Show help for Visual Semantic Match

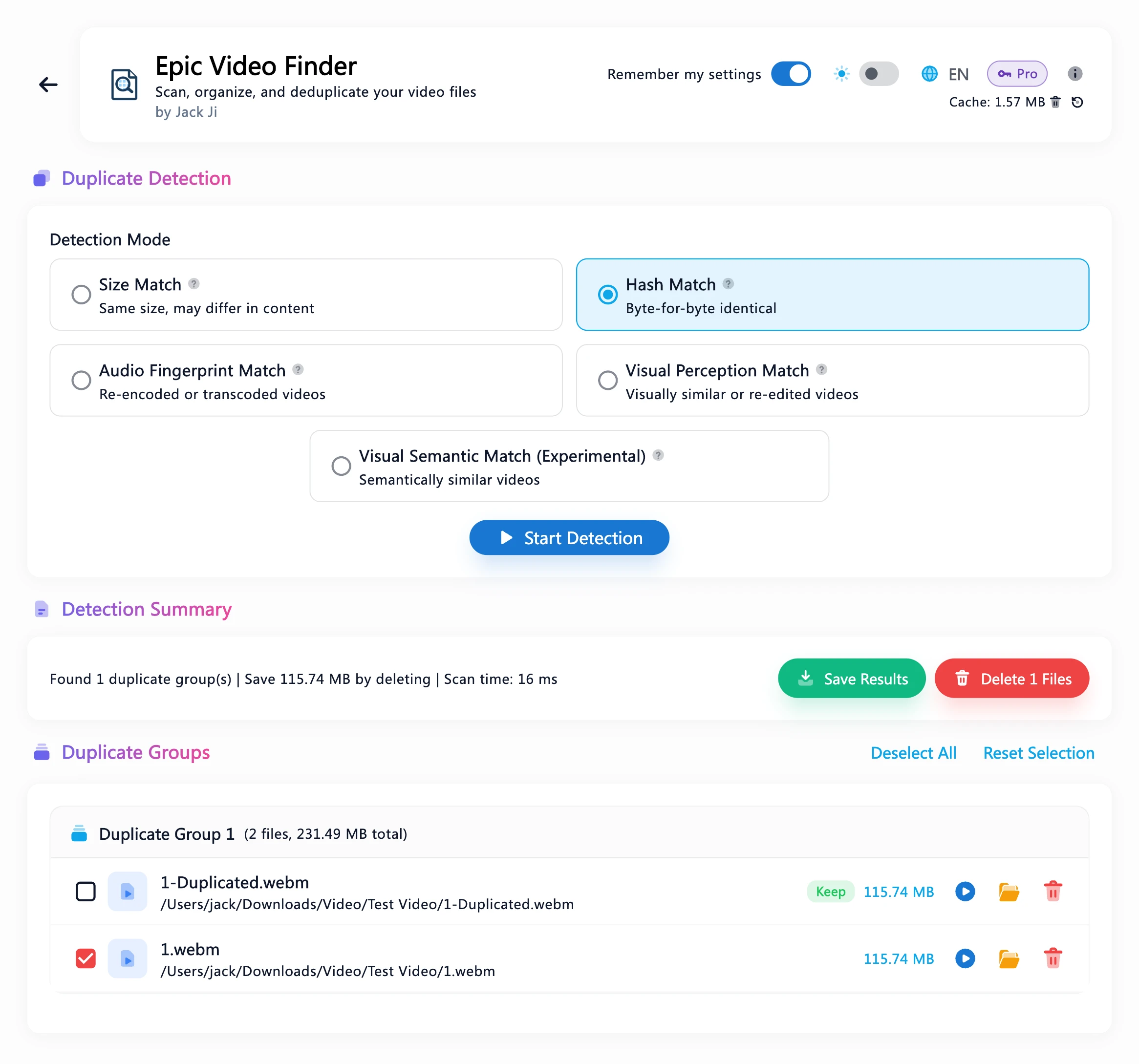pyautogui.click(x=658, y=455)
